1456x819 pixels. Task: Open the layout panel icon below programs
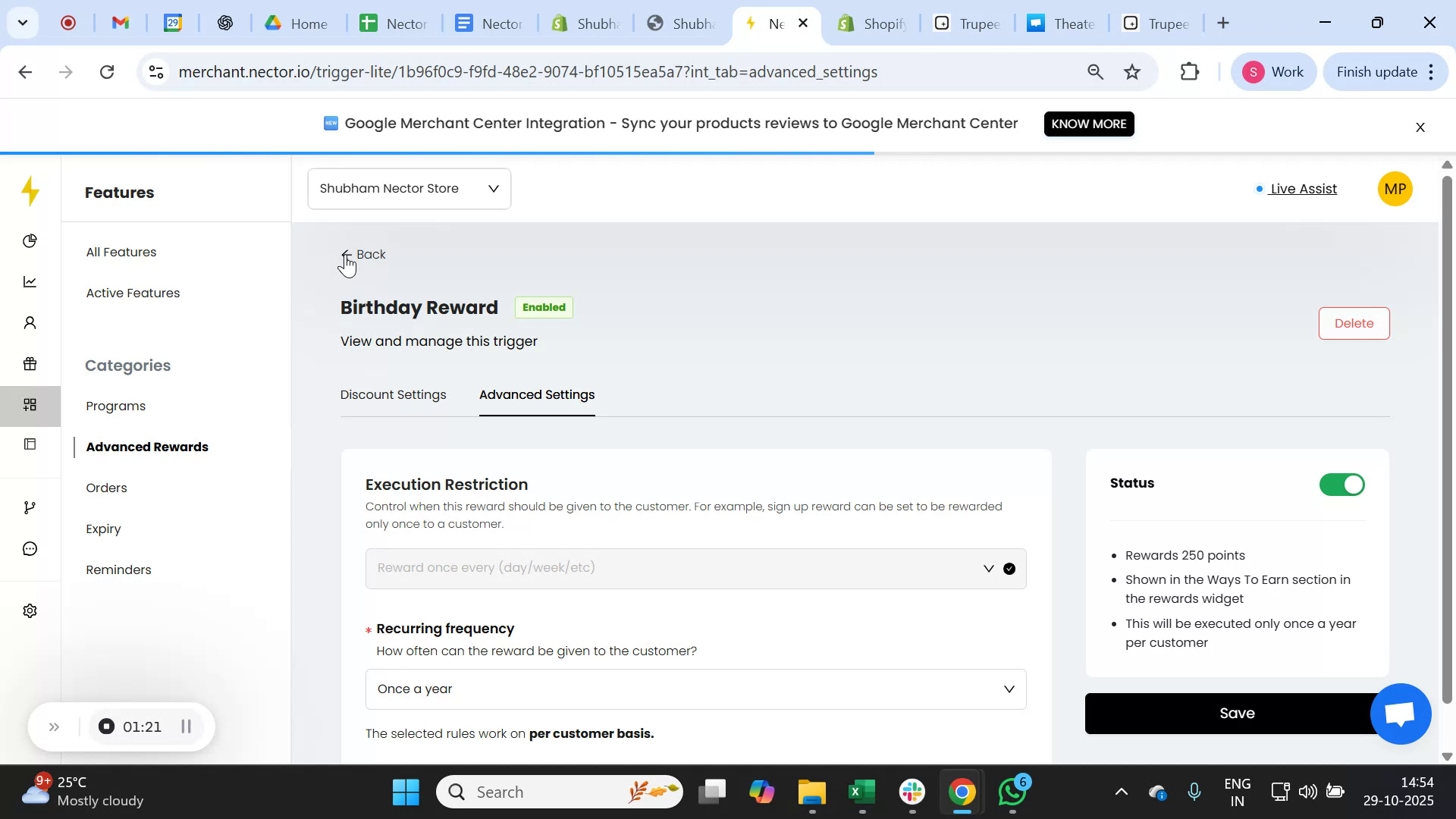click(x=30, y=444)
